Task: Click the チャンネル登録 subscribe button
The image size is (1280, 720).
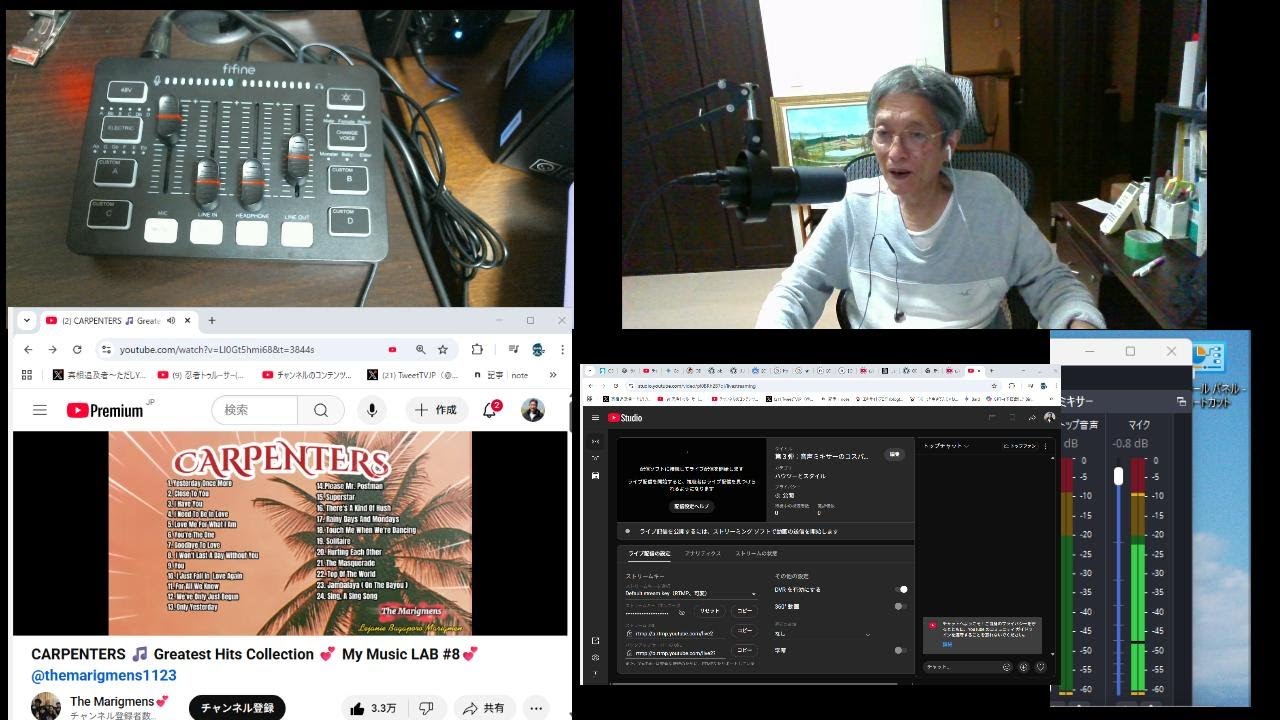Action: coord(237,708)
